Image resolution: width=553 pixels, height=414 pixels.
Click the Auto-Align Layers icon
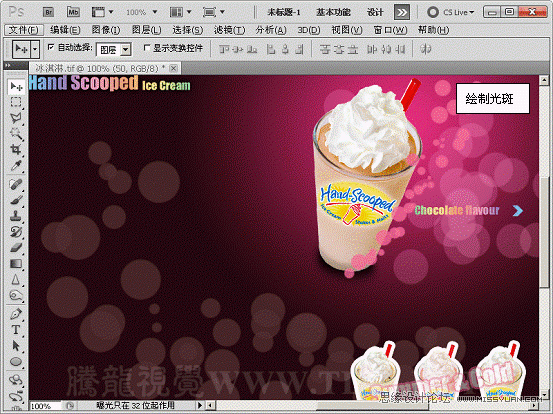pos(426,49)
